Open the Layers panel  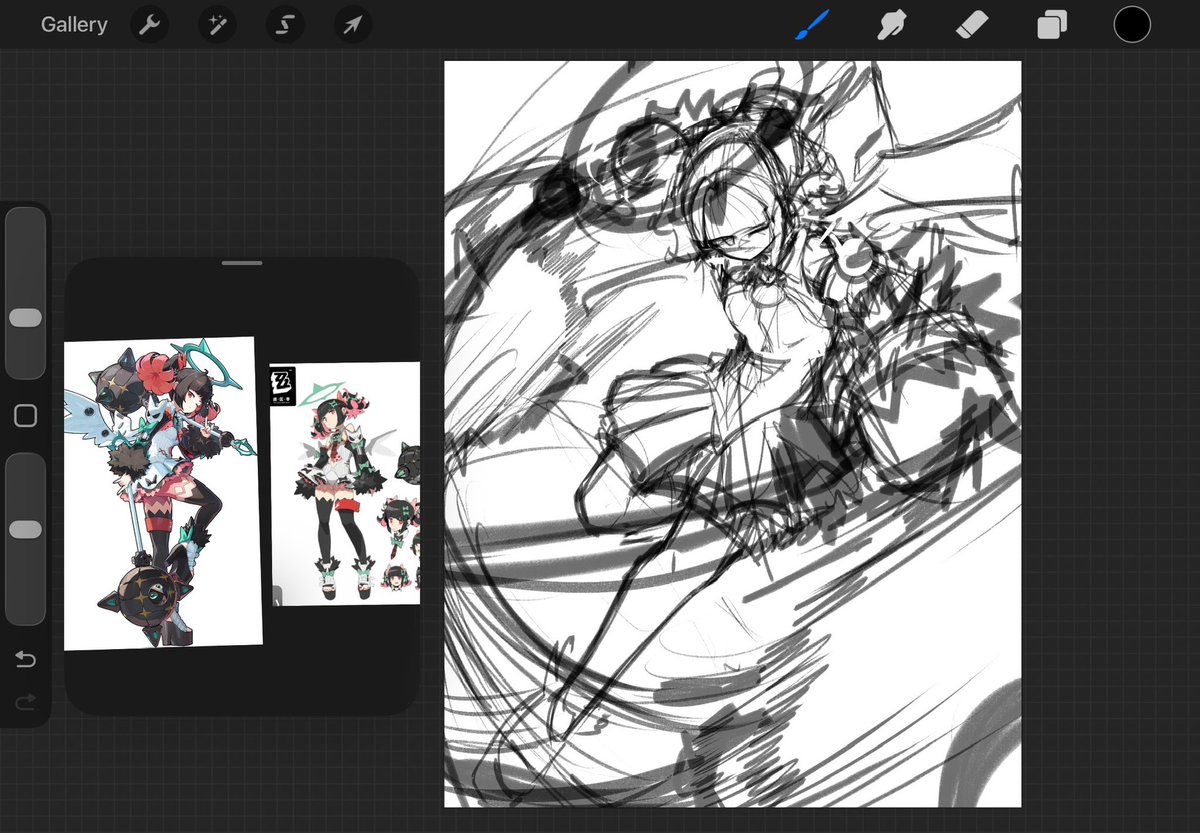click(1052, 25)
